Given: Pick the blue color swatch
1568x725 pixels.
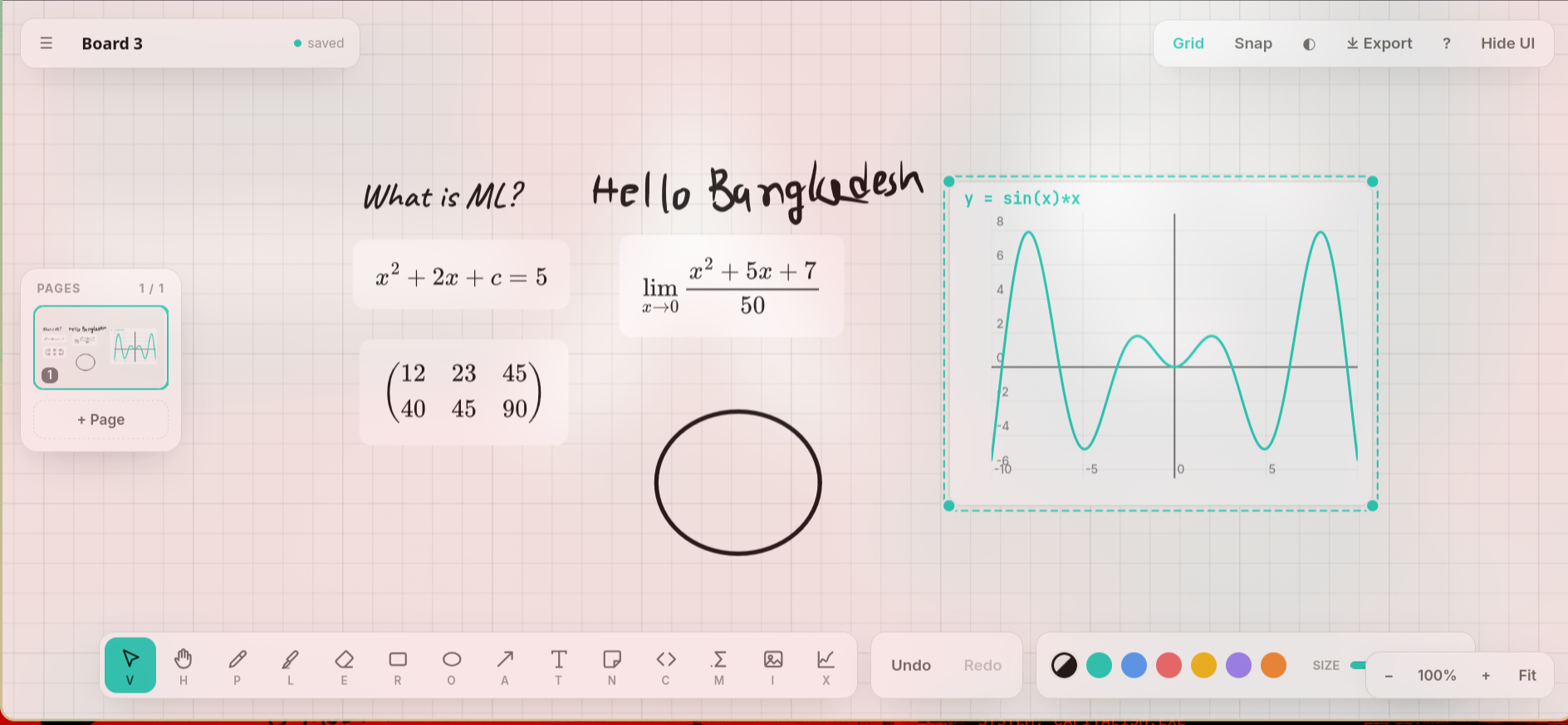Looking at the screenshot, I should click(1134, 665).
